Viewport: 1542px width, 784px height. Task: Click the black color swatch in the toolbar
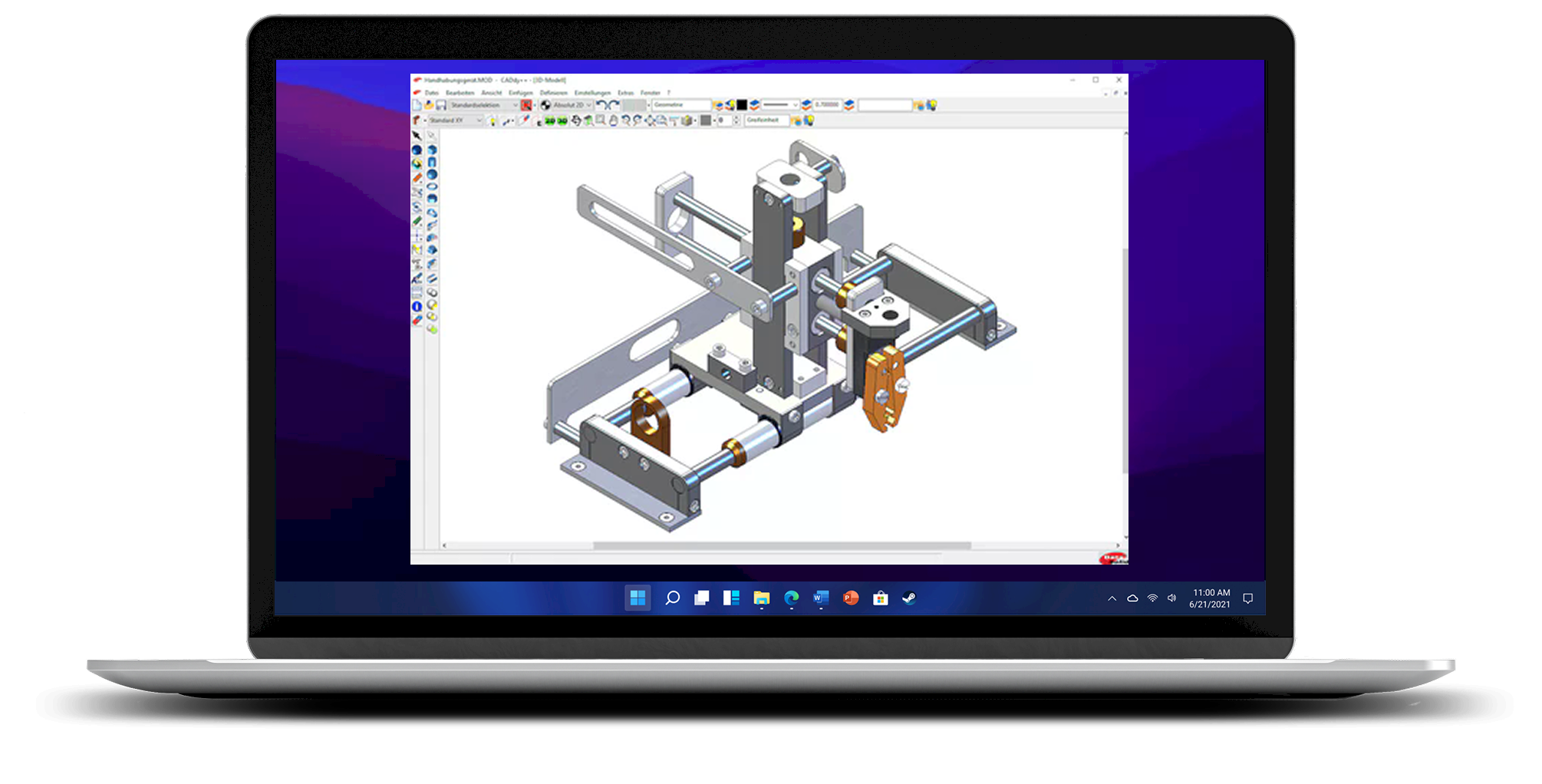pyautogui.click(x=742, y=105)
